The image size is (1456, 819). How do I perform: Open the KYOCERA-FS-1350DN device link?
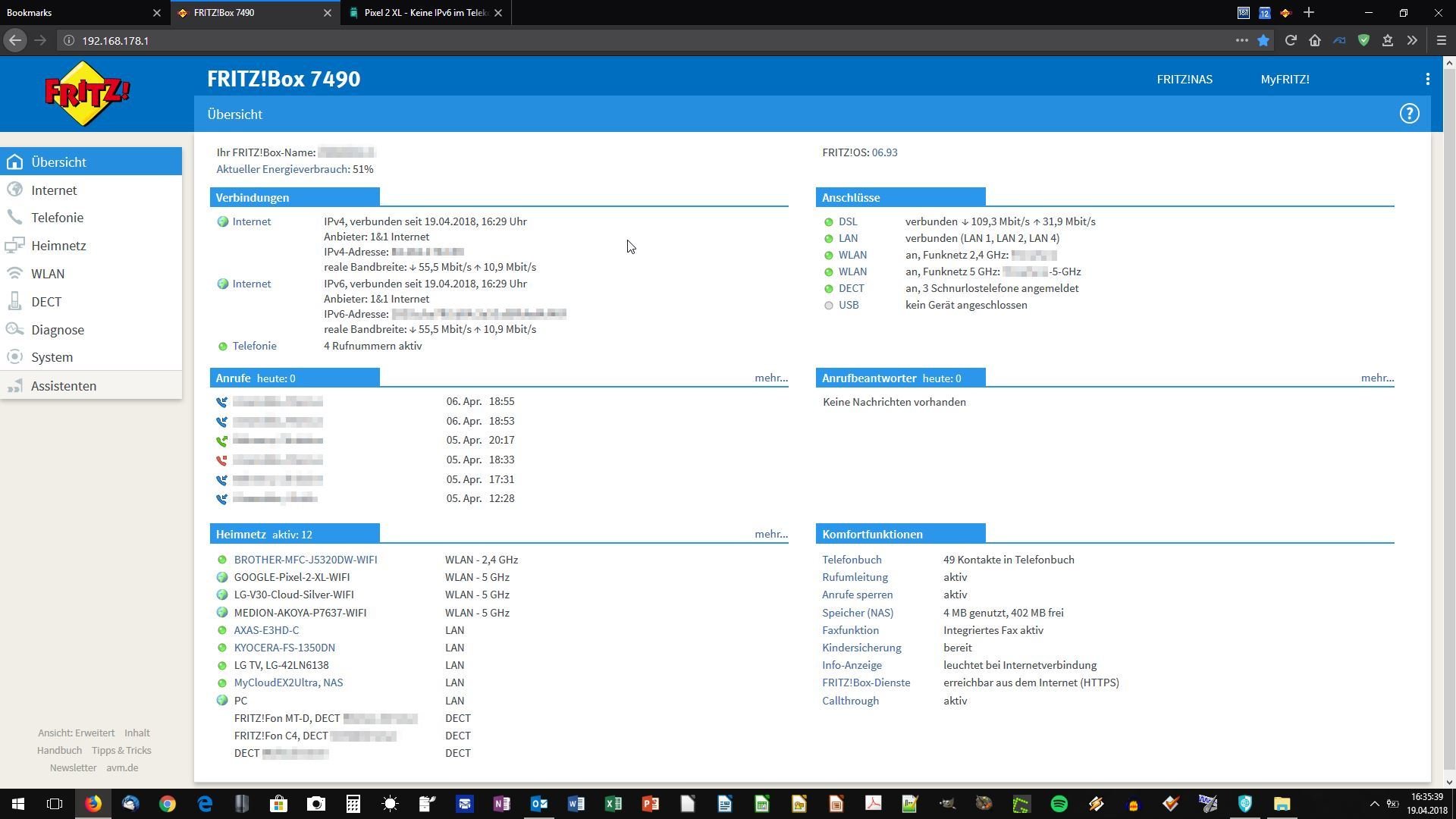click(284, 648)
